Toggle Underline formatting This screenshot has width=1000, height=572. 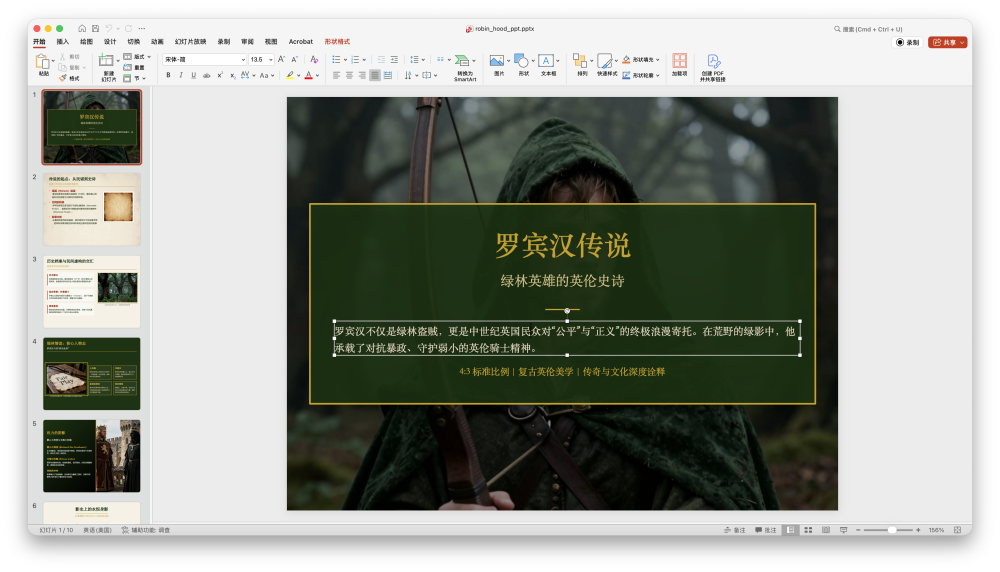tap(194, 75)
